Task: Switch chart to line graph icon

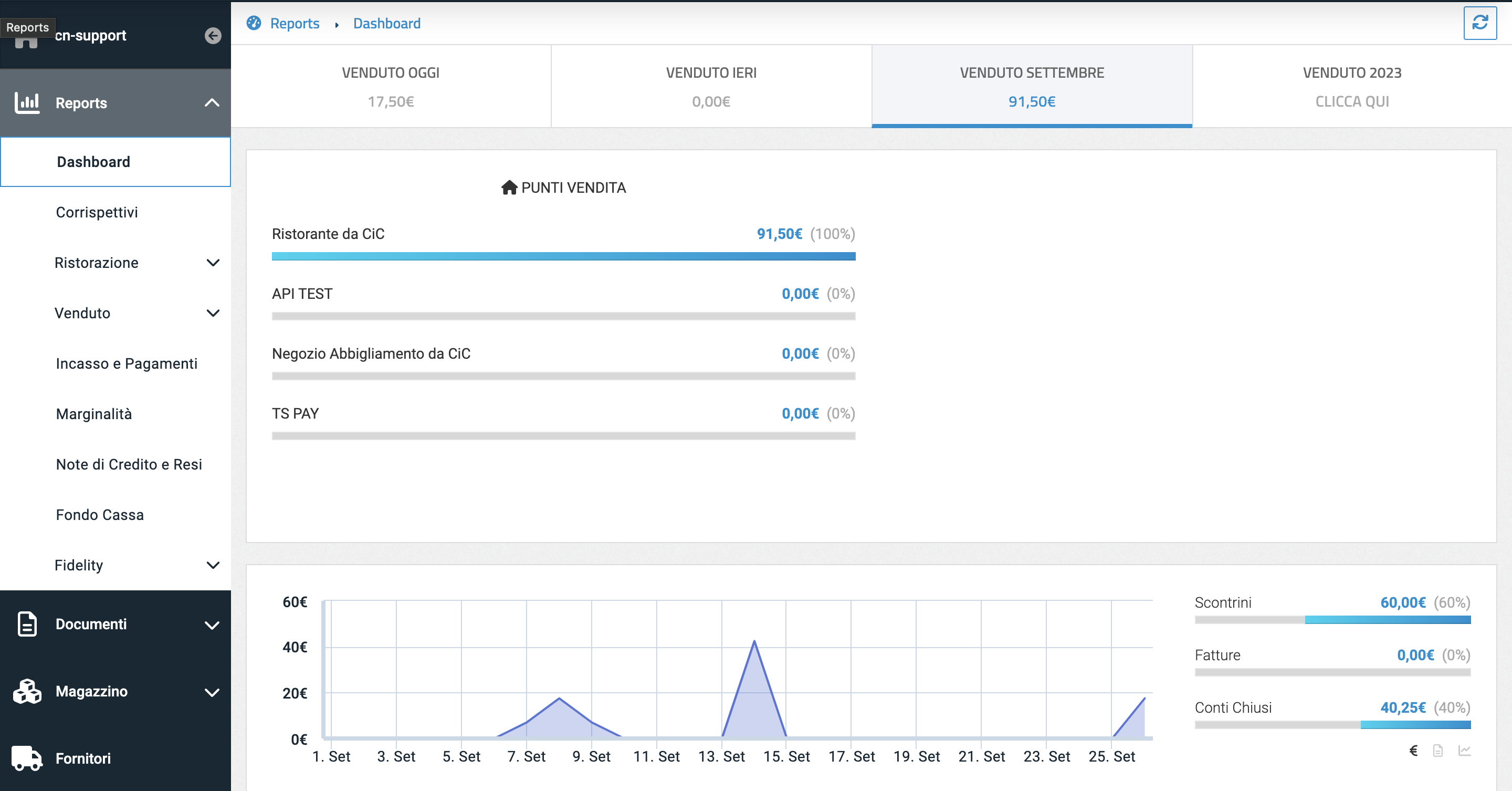Action: tap(1464, 751)
